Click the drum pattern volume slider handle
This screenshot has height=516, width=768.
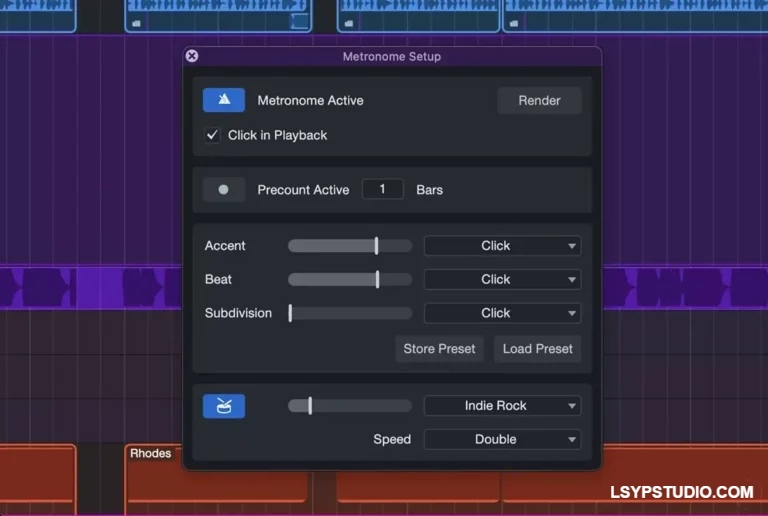(x=310, y=405)
